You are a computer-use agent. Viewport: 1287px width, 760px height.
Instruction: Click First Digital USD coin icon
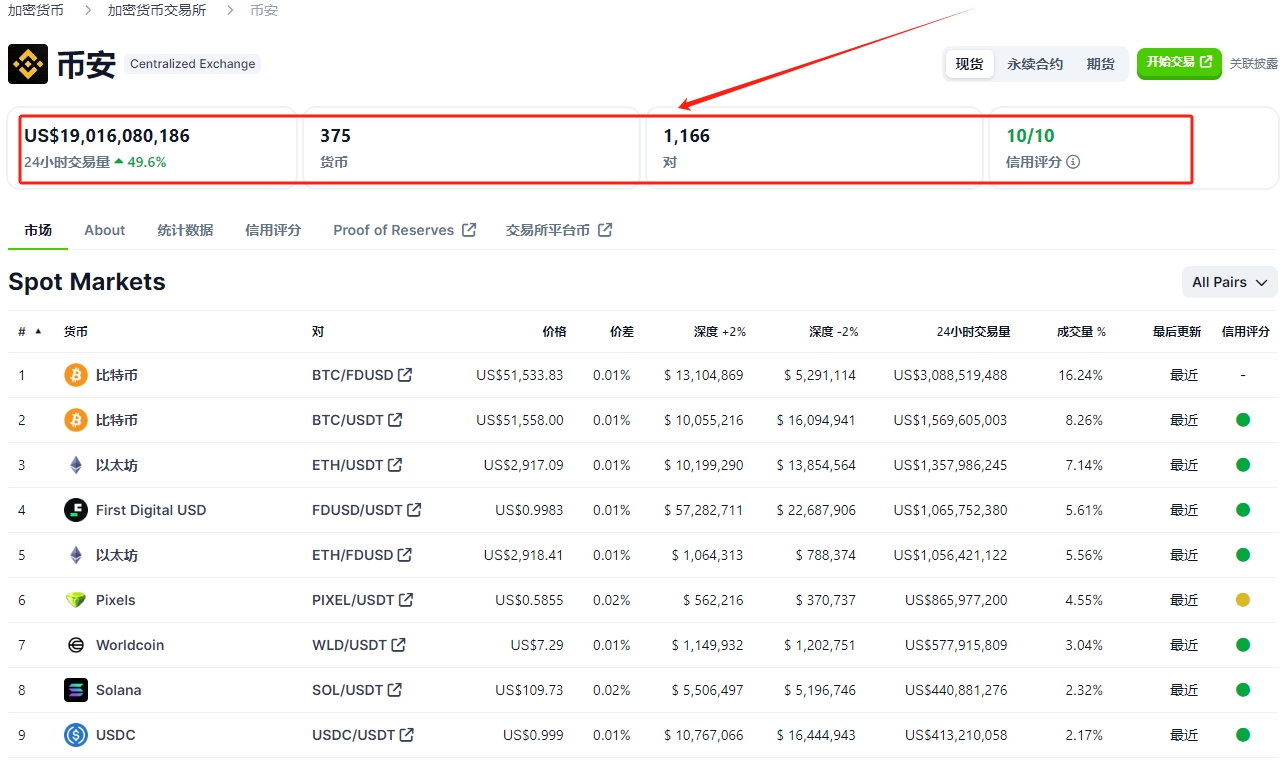click(x=76, y=510)
